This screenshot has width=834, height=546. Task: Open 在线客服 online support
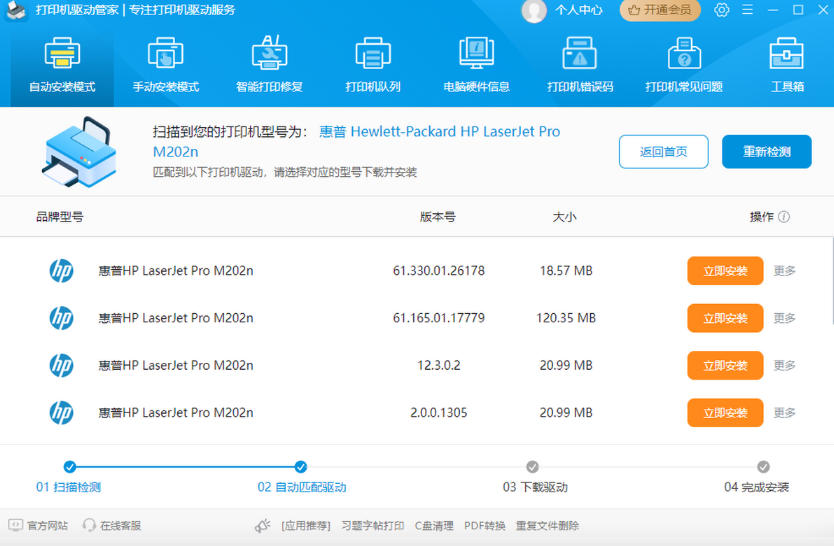(112, 526)
